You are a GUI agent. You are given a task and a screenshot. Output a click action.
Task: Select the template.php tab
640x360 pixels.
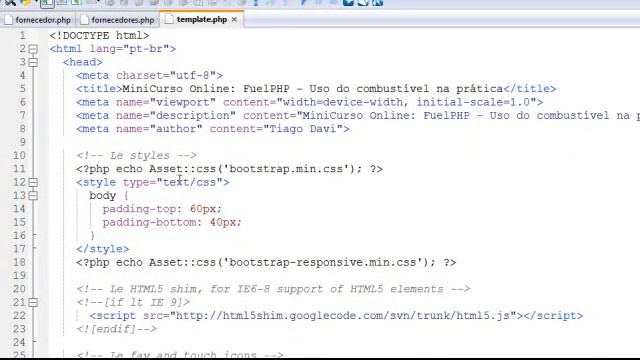point(202,19)
